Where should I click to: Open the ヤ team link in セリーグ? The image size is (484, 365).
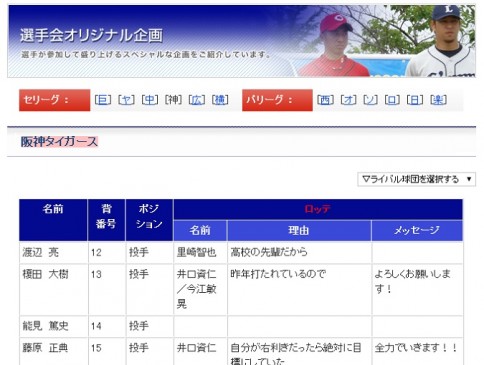[x=126, y=100]
